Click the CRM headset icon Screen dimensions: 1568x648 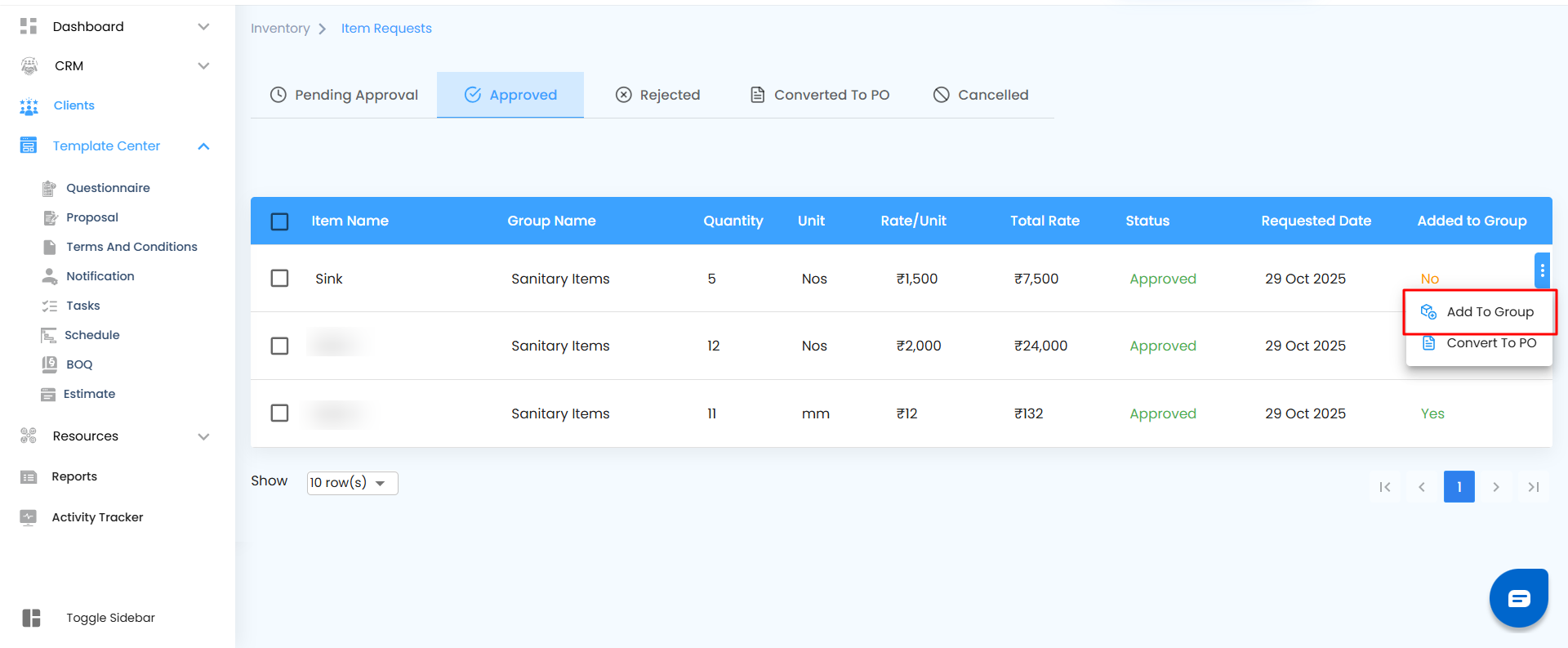tap(29, 66)
